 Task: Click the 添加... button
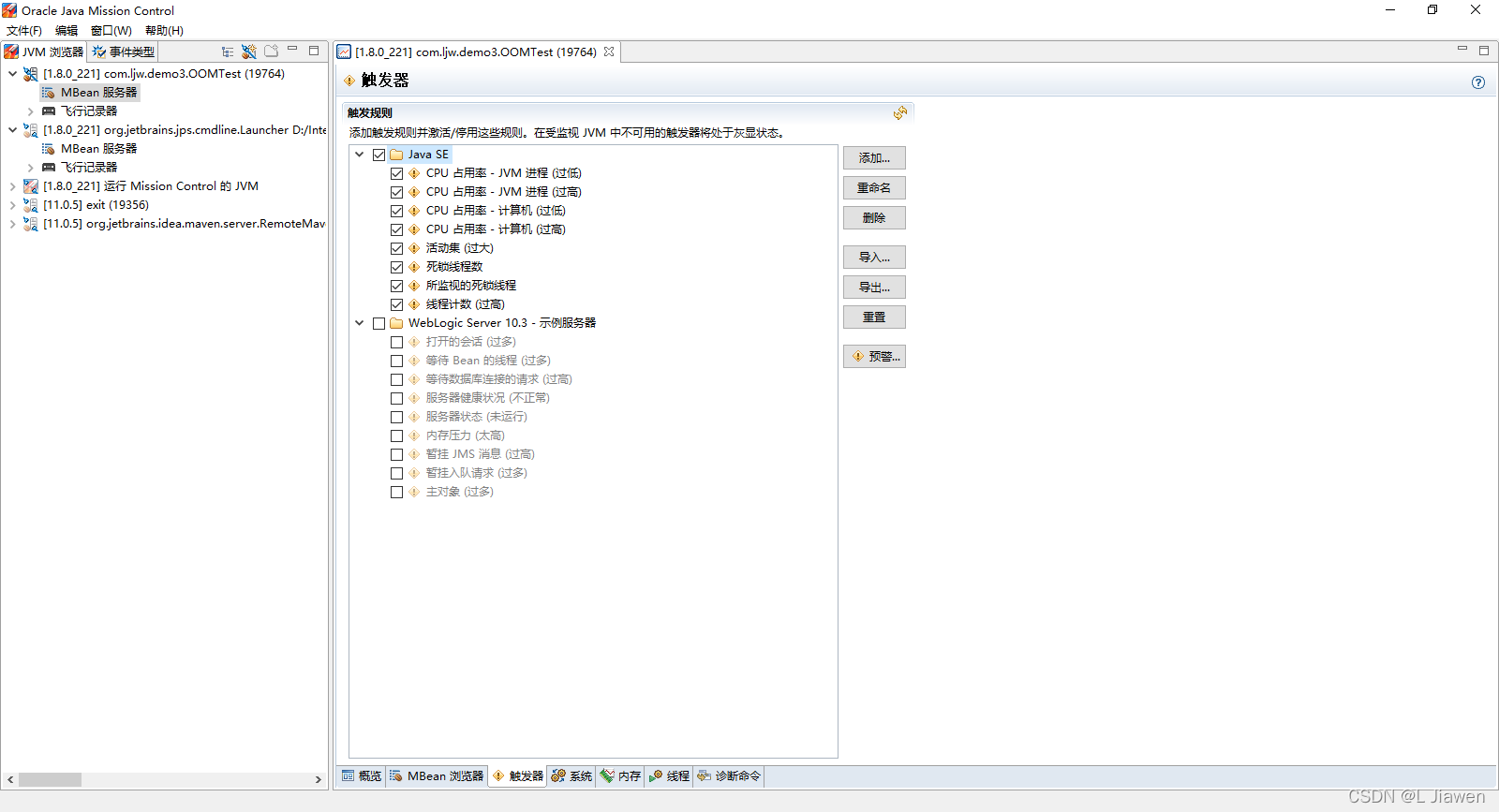[x=874, y=158]
